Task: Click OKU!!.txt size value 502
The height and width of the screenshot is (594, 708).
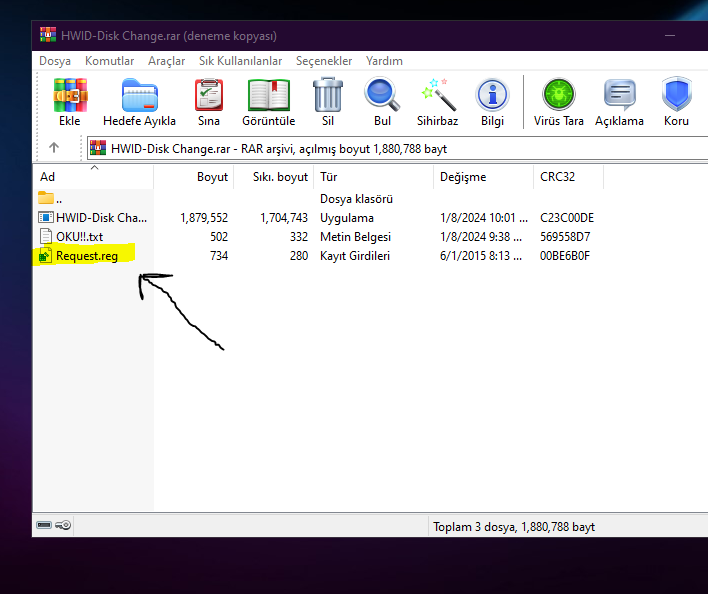Action: coord(219,237)
